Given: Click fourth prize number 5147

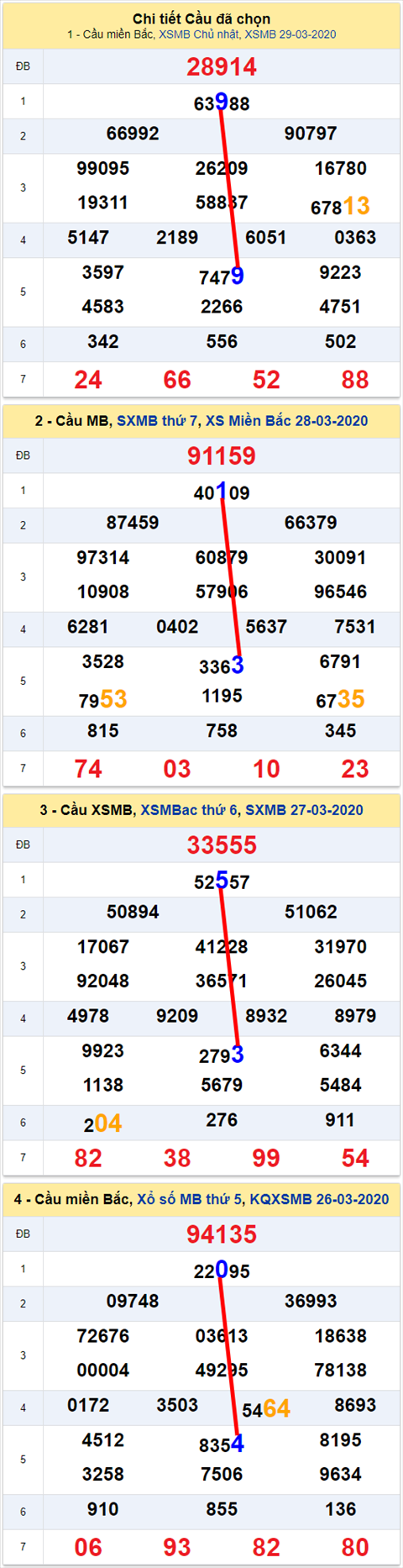Looking at the screenshot, I should pos(88,238).
